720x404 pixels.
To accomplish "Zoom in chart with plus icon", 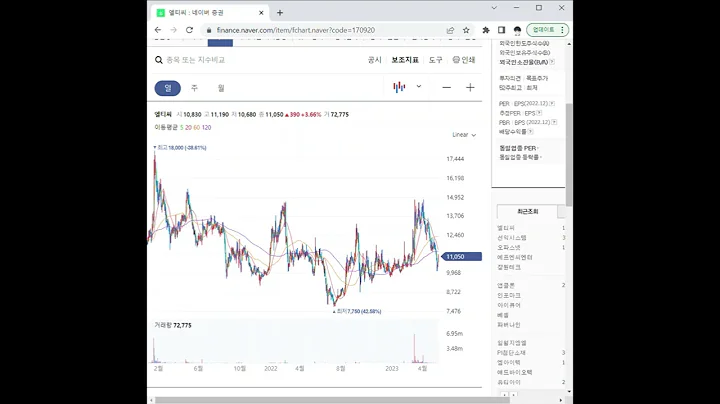I will [x=470, y=87].
